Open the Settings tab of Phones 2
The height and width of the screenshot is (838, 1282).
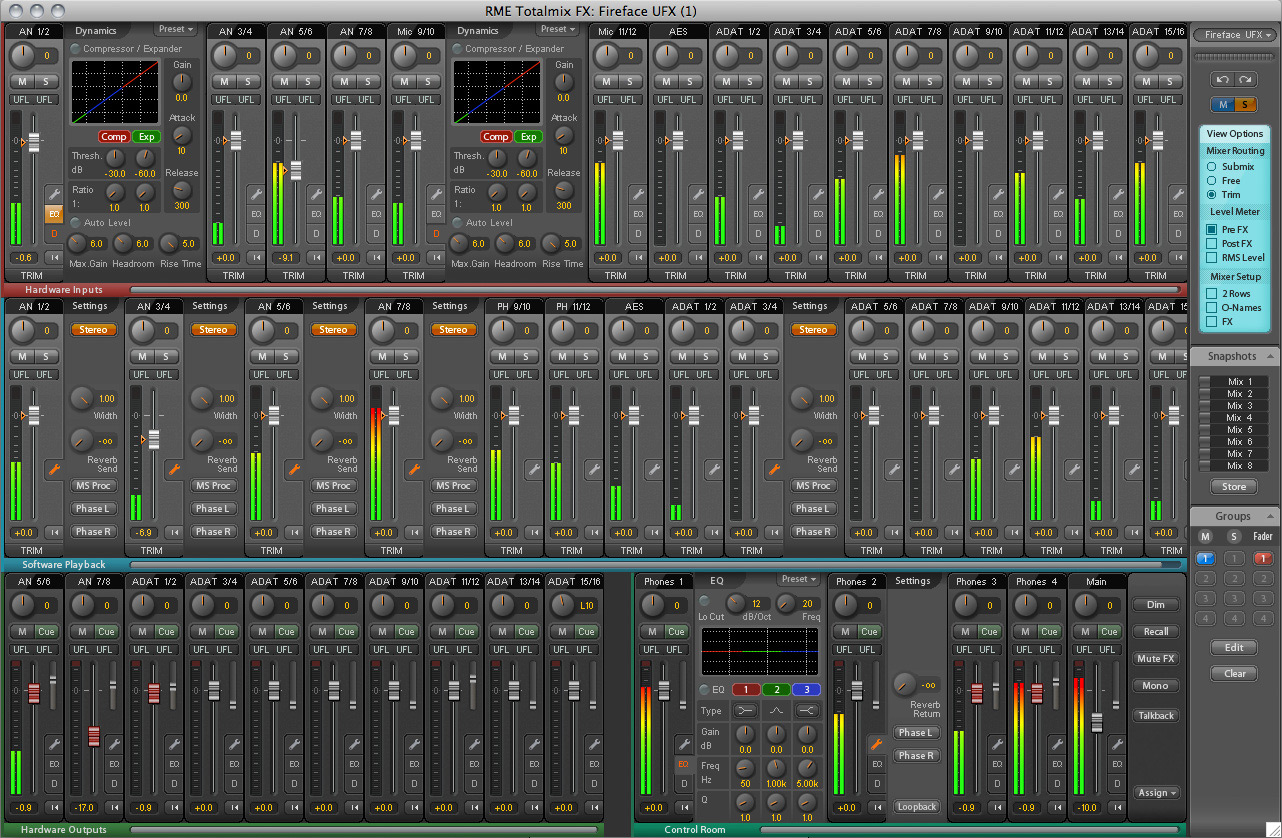(913, 581)
